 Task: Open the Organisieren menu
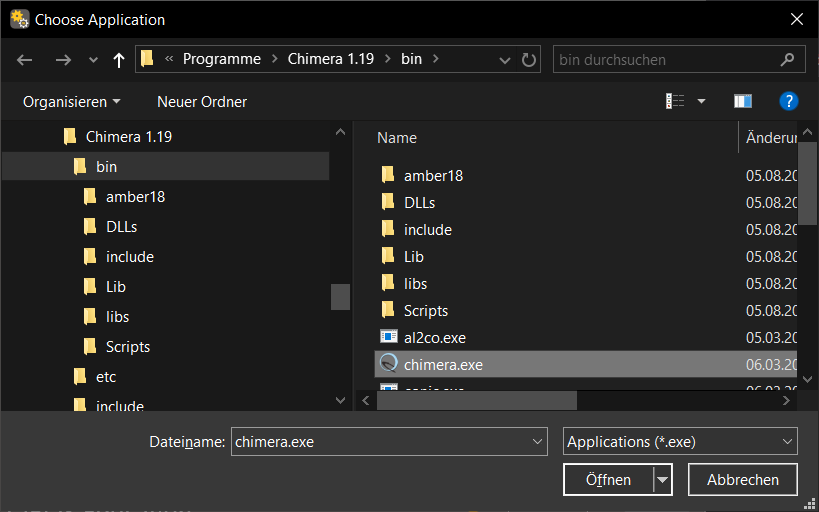[72, 101]
